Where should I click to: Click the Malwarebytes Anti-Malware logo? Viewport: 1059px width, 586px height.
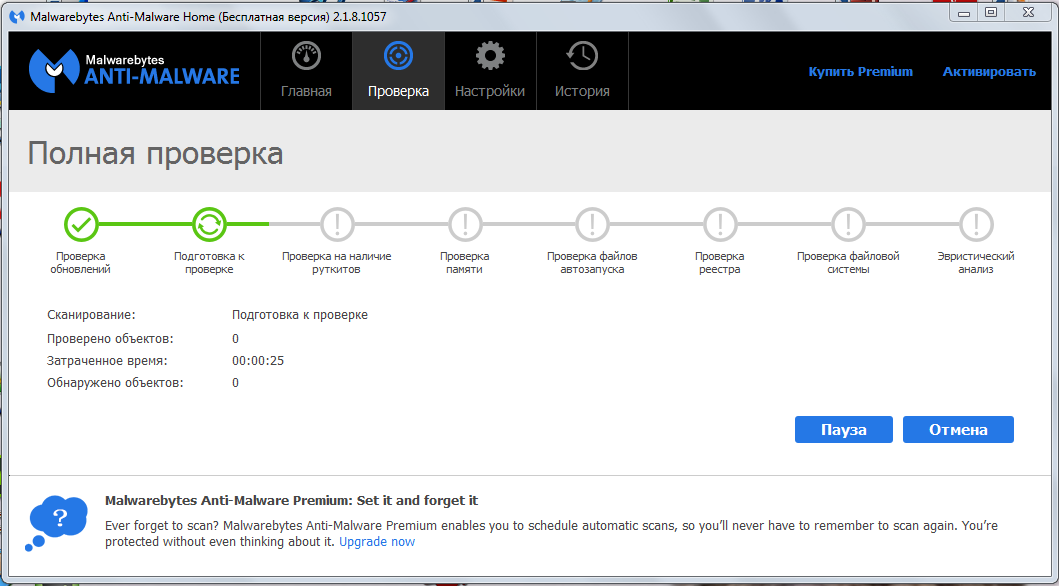134,70
